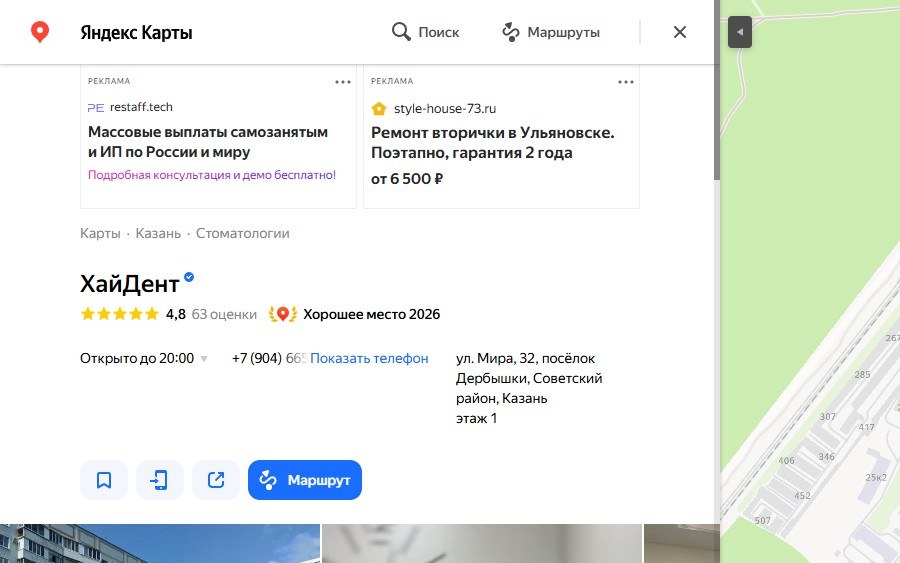Collapse the side panel with arrow toggle
This screenshot has width=900, height=563.
tap(740, 32)
